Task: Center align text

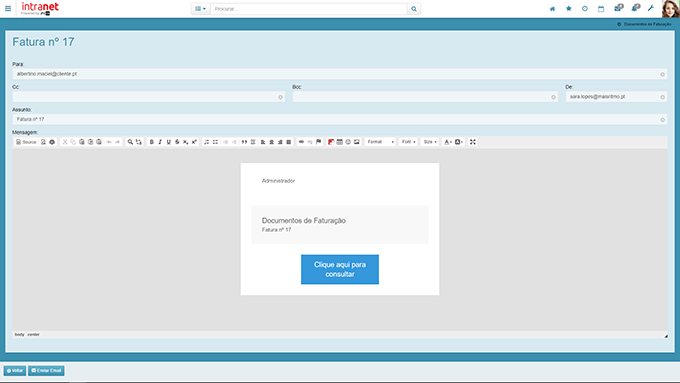Action: click(271, 142)
